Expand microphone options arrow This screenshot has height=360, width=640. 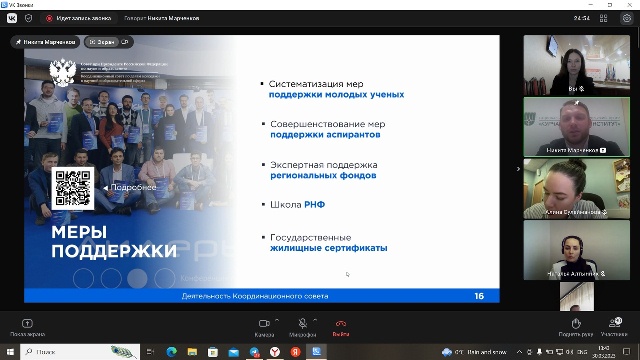pos(315,320)
